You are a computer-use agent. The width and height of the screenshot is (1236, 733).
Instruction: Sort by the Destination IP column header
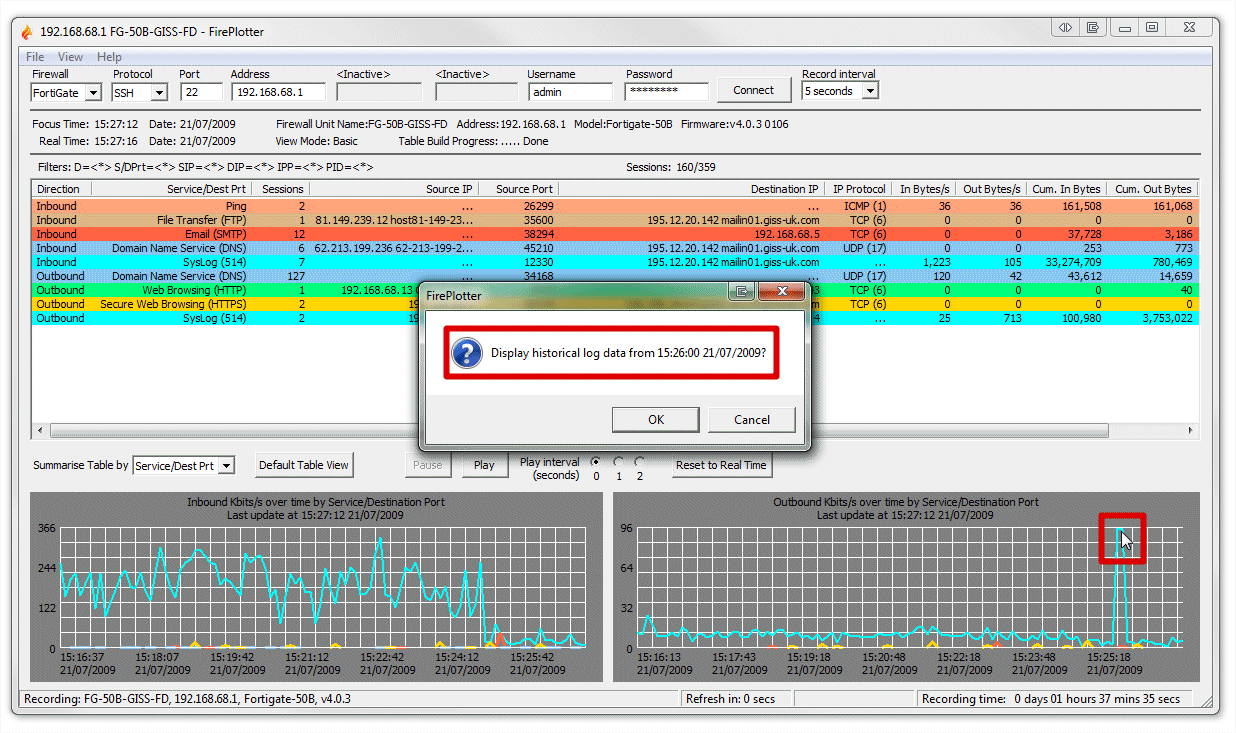(x=691, y=189)
